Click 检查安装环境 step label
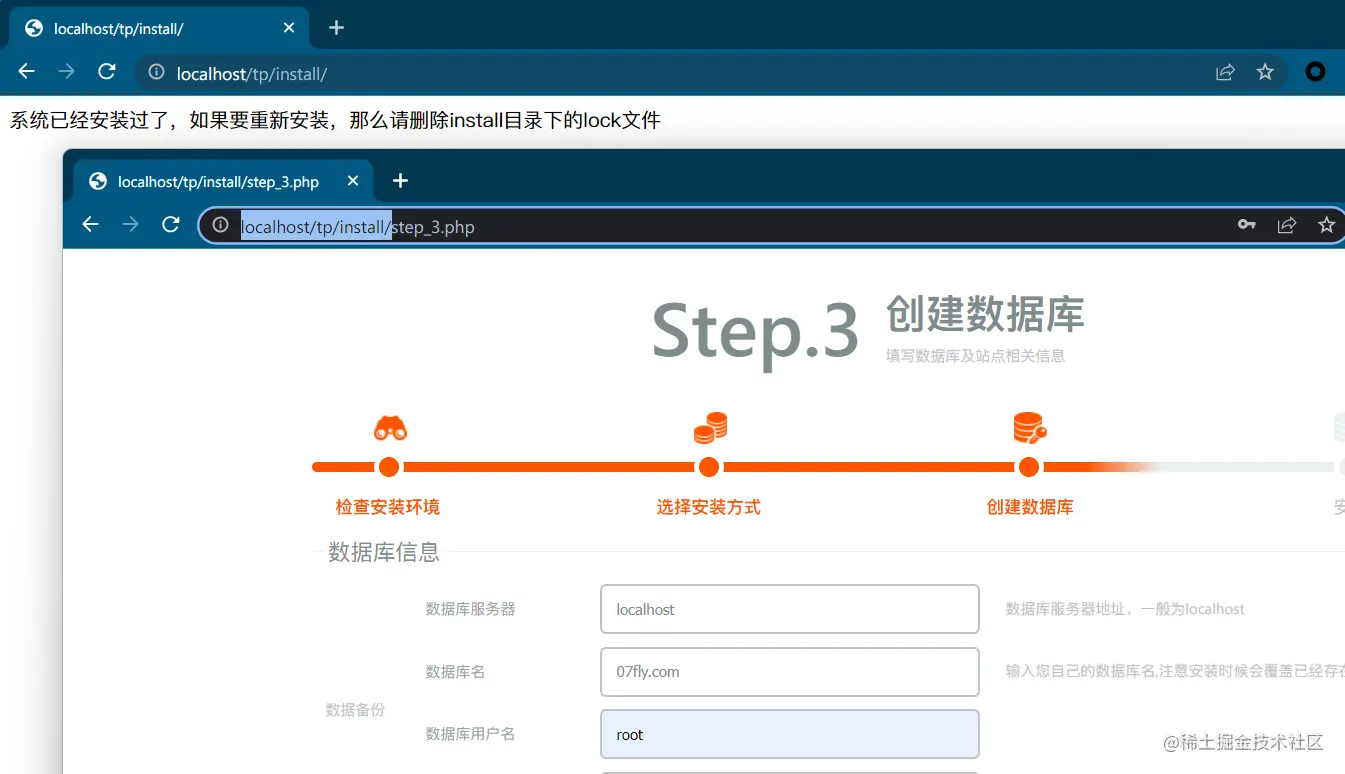This screenshot has height=774, width=1345. tap(388, 507)
